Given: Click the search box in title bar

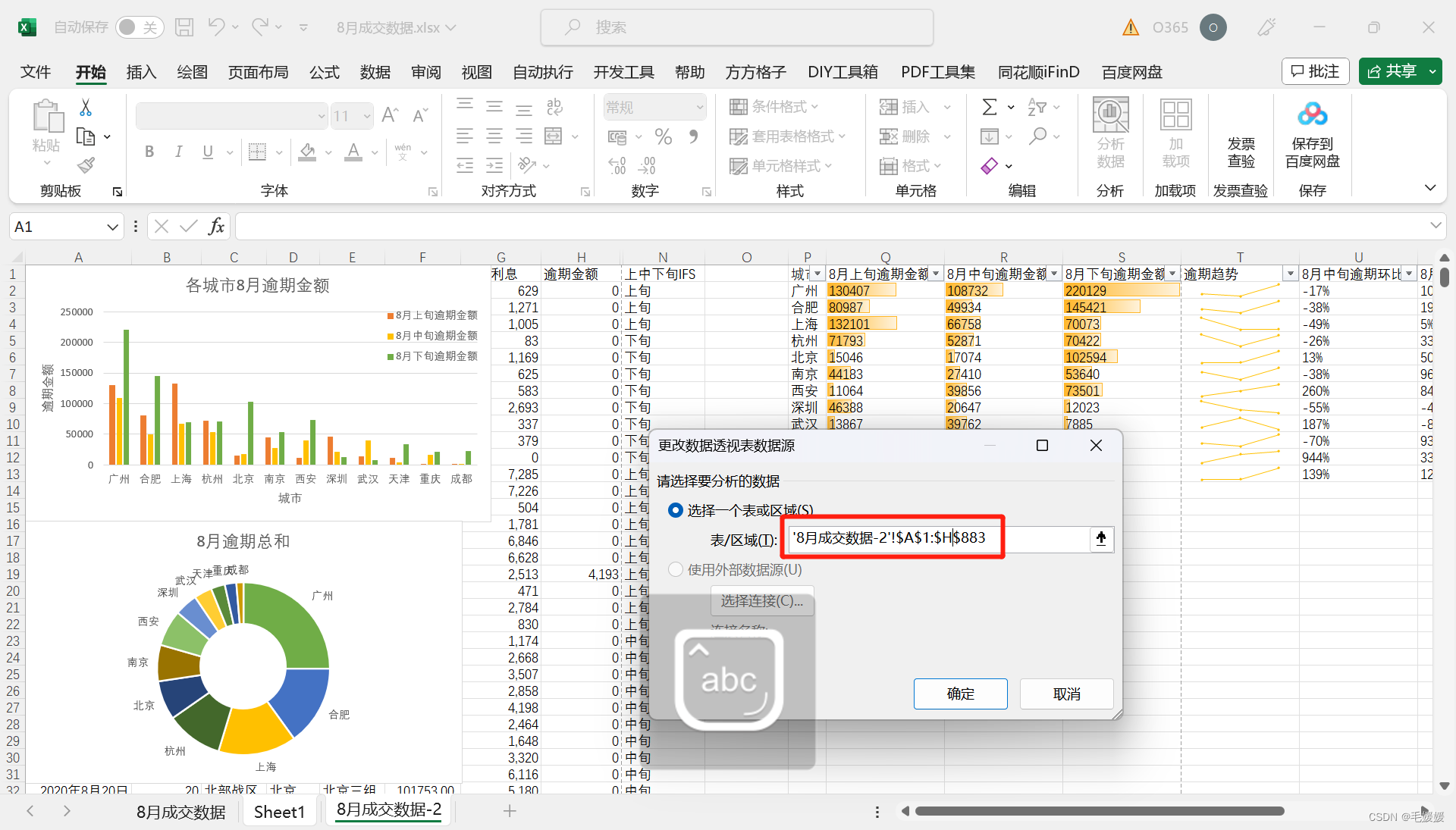Looking at the screenshot, I should [x=736, y=27].
